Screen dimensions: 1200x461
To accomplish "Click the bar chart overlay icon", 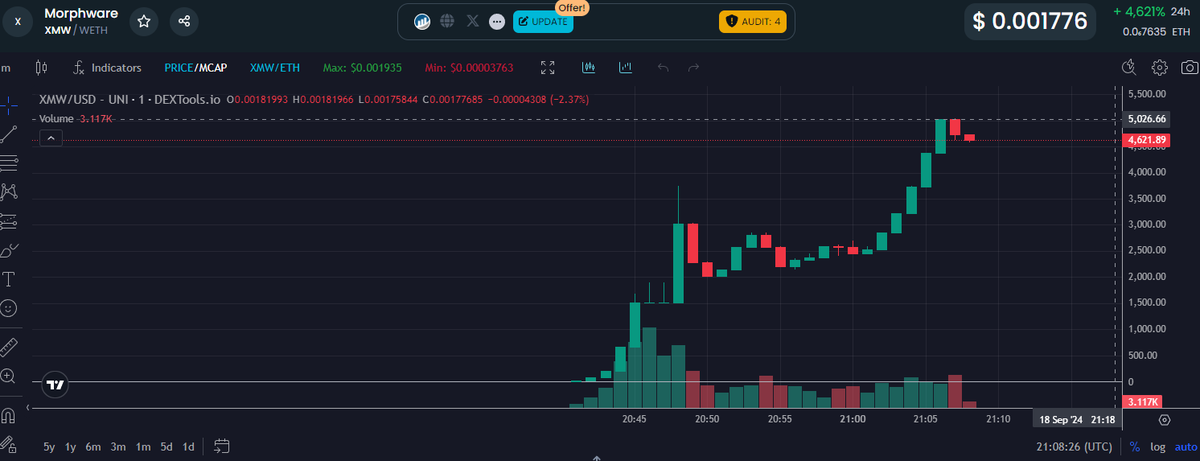I will tap(626, 68).
